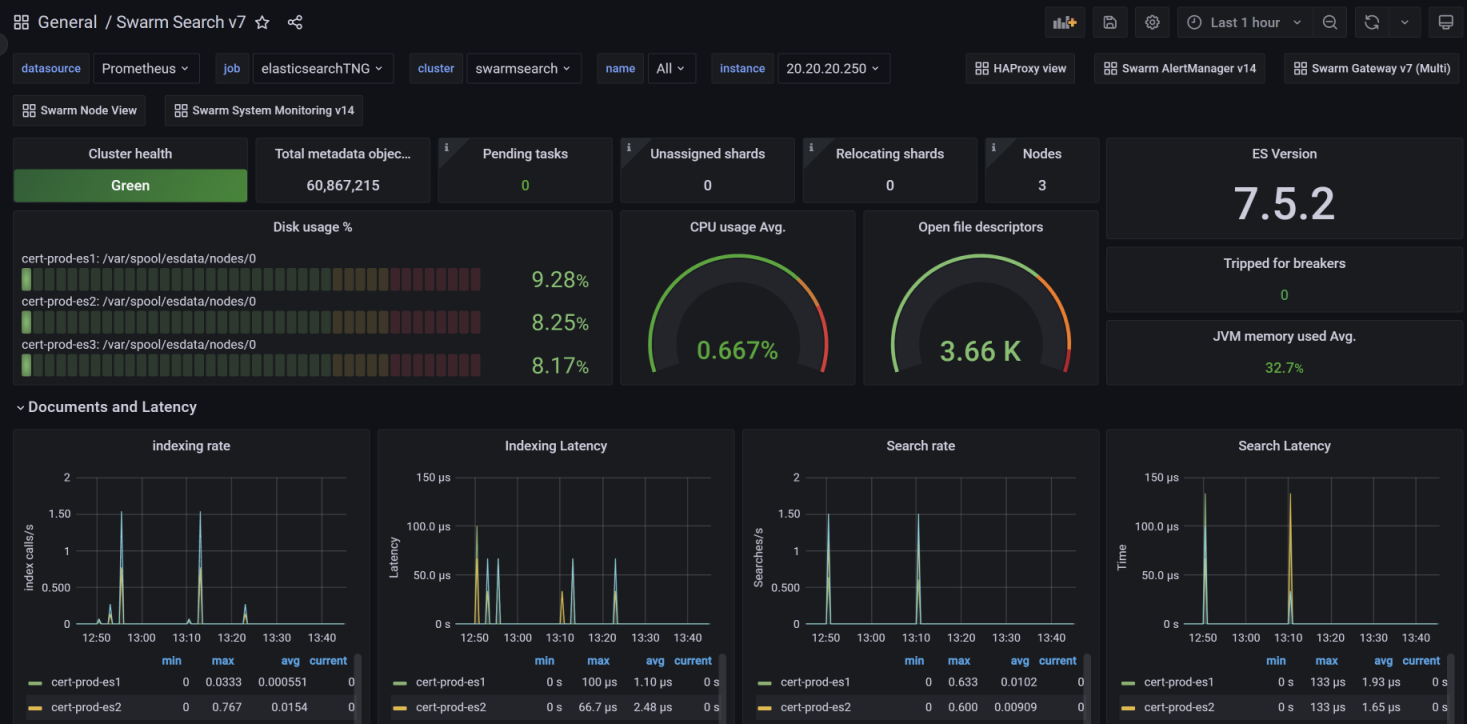Add a new panel to the dashboard
The width and height of the screenshot is (1467, 724).
pos(1065,22)
